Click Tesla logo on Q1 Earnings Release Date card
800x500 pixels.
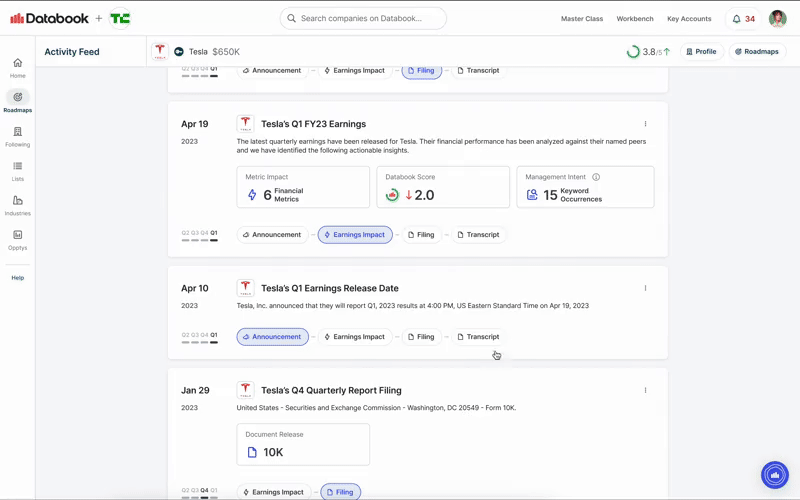pyautogui.click(x=245, y=288)
